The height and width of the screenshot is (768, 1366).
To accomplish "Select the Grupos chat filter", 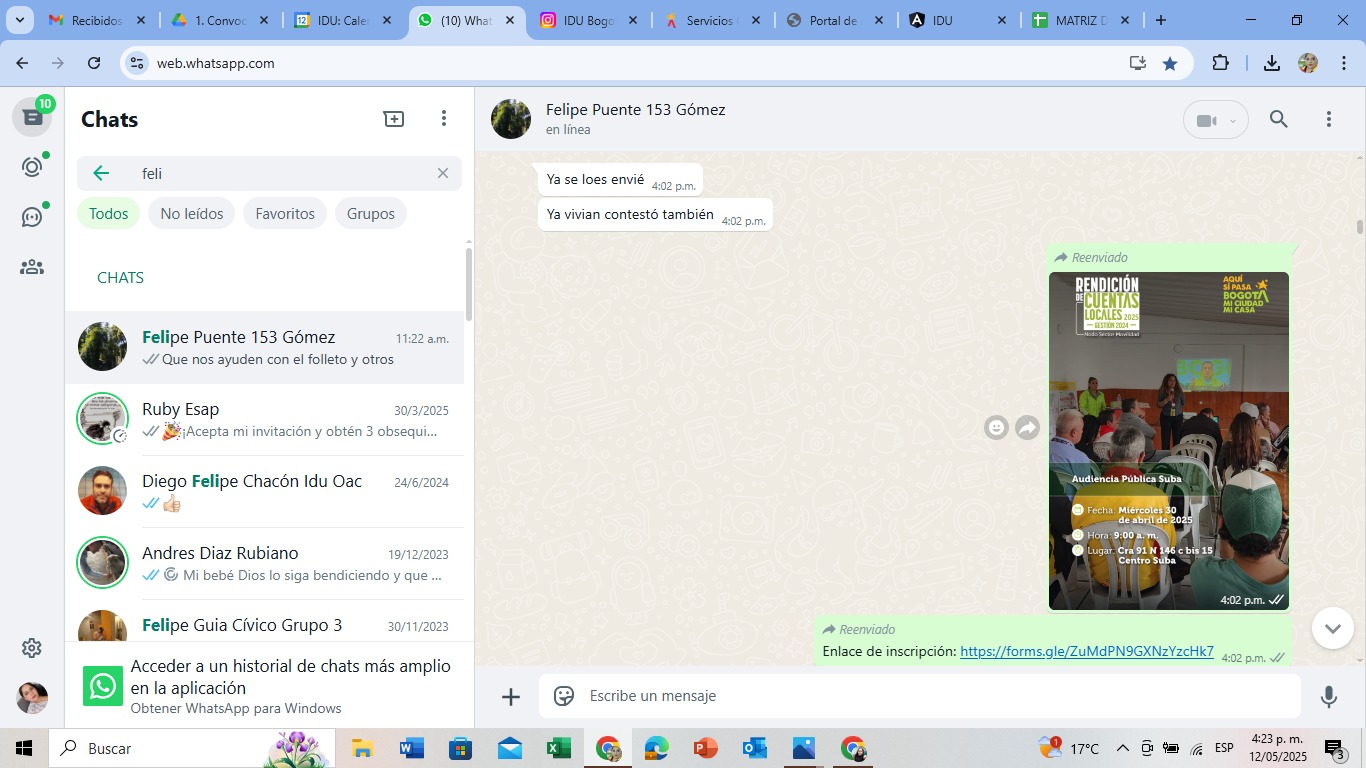I will (x=371, y=213).
